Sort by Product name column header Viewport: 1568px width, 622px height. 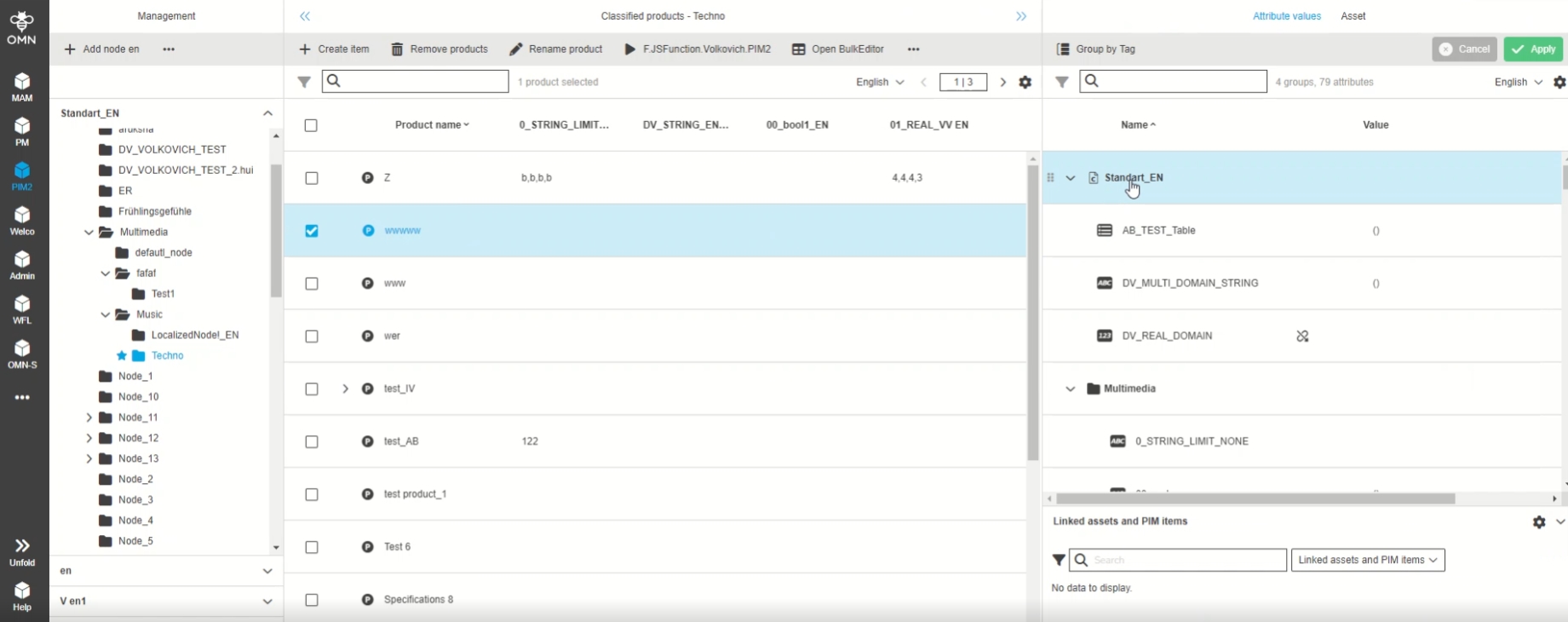pyautogui.click(x=432, y=125)
